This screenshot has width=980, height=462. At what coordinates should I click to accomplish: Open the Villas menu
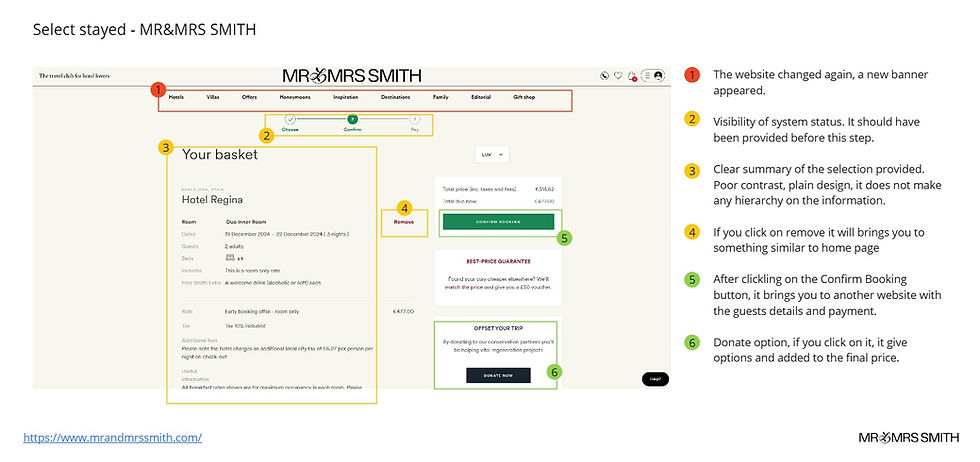point(213,98)
